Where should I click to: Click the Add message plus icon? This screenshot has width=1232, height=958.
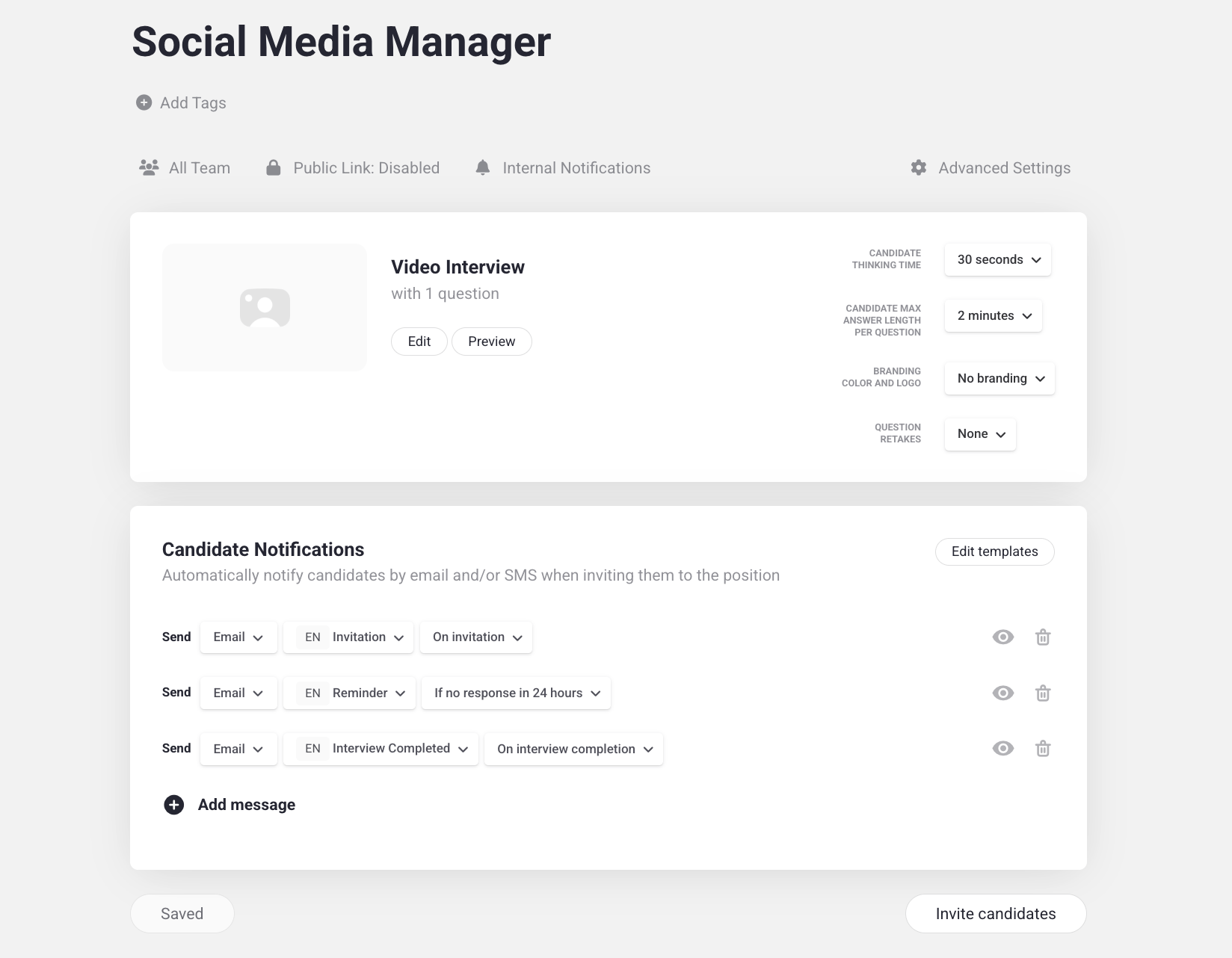tap(173, 805)
